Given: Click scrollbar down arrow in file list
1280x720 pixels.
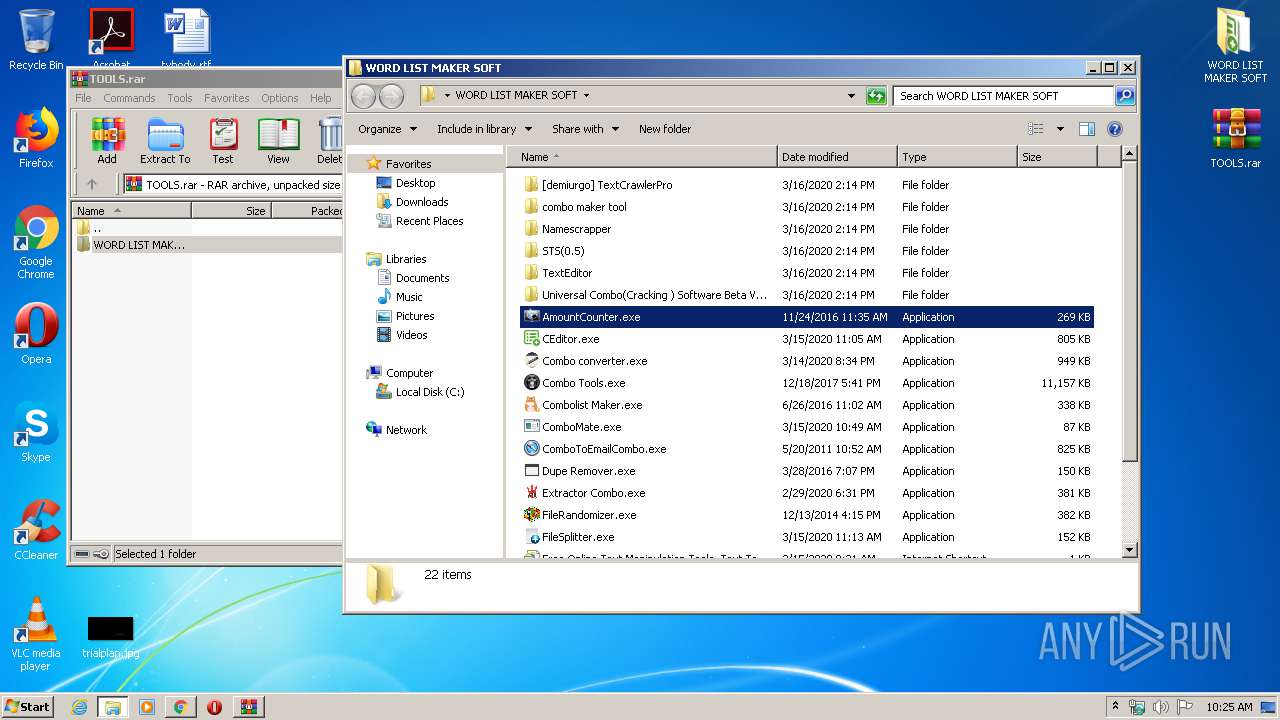Looking at the screenshot, I should pos(1129,550).
